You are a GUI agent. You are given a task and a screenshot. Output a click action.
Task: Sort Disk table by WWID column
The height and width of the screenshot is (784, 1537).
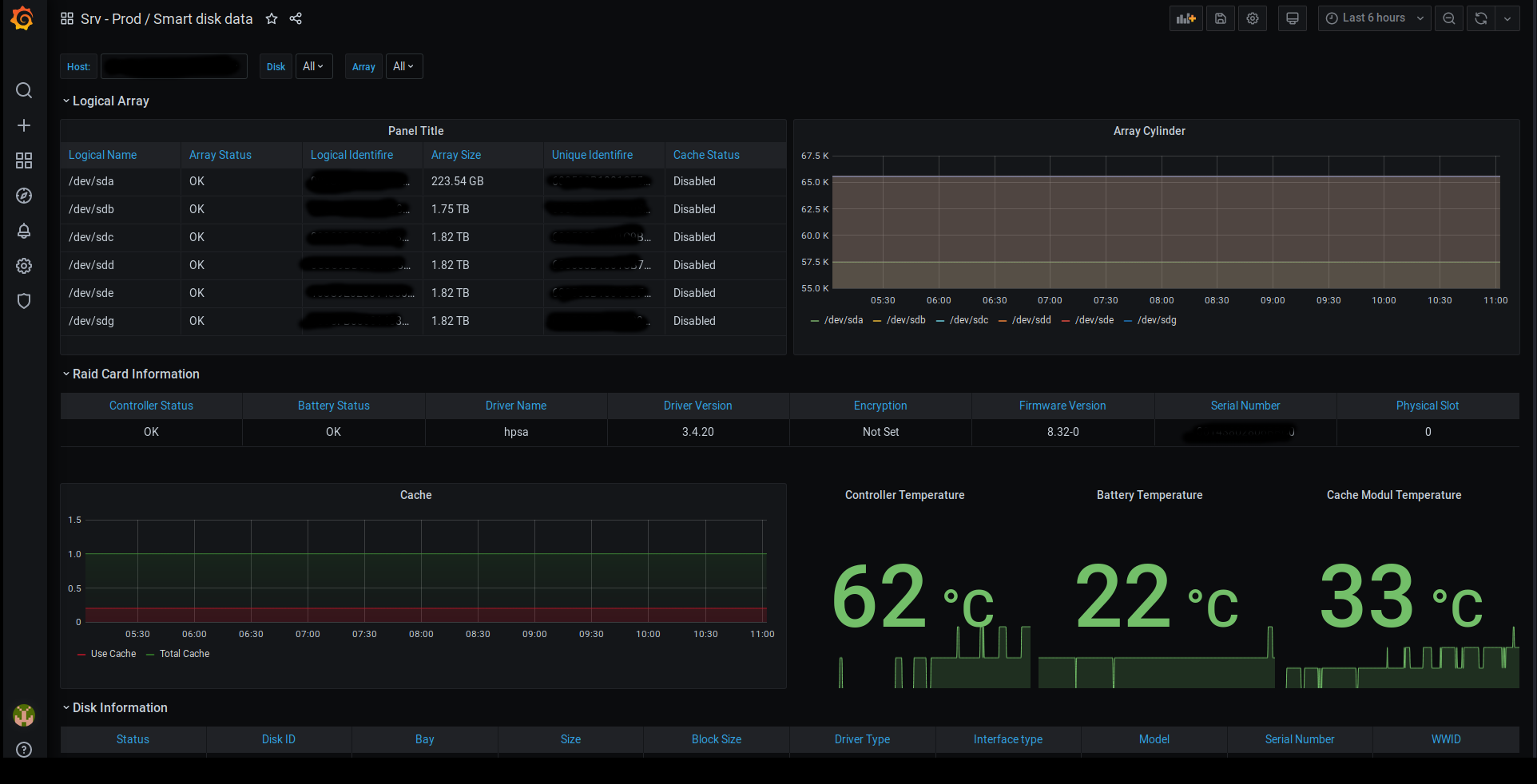pos(1445,739)
